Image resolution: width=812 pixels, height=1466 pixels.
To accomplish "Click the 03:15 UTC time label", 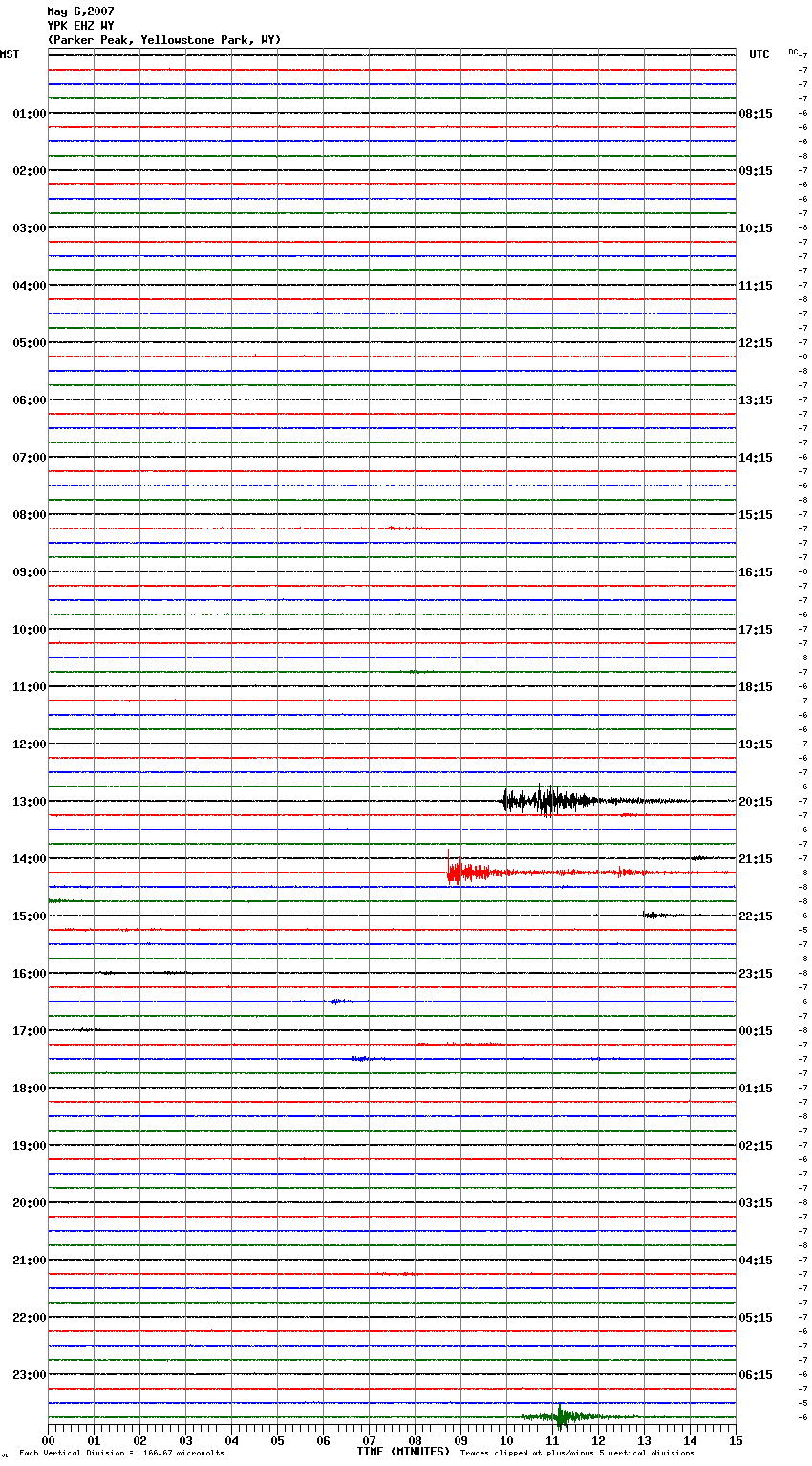I will point(756,1203).
